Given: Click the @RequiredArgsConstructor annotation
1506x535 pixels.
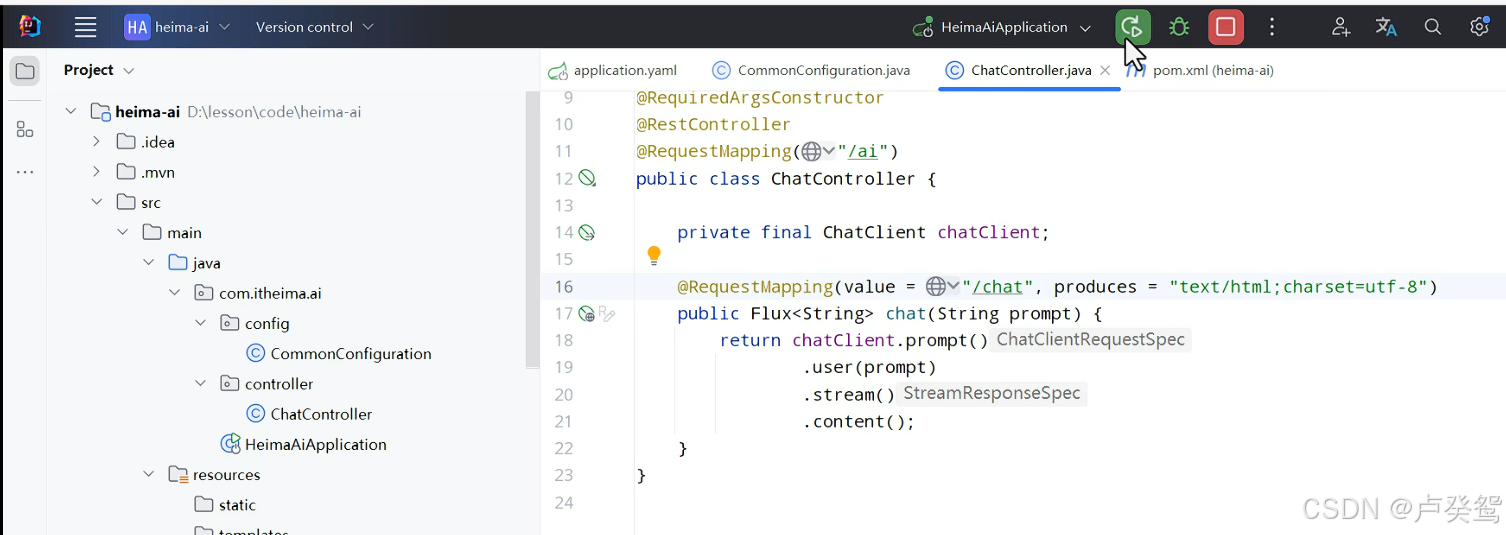Looking at the screenshot, I should tap(760, 98).
